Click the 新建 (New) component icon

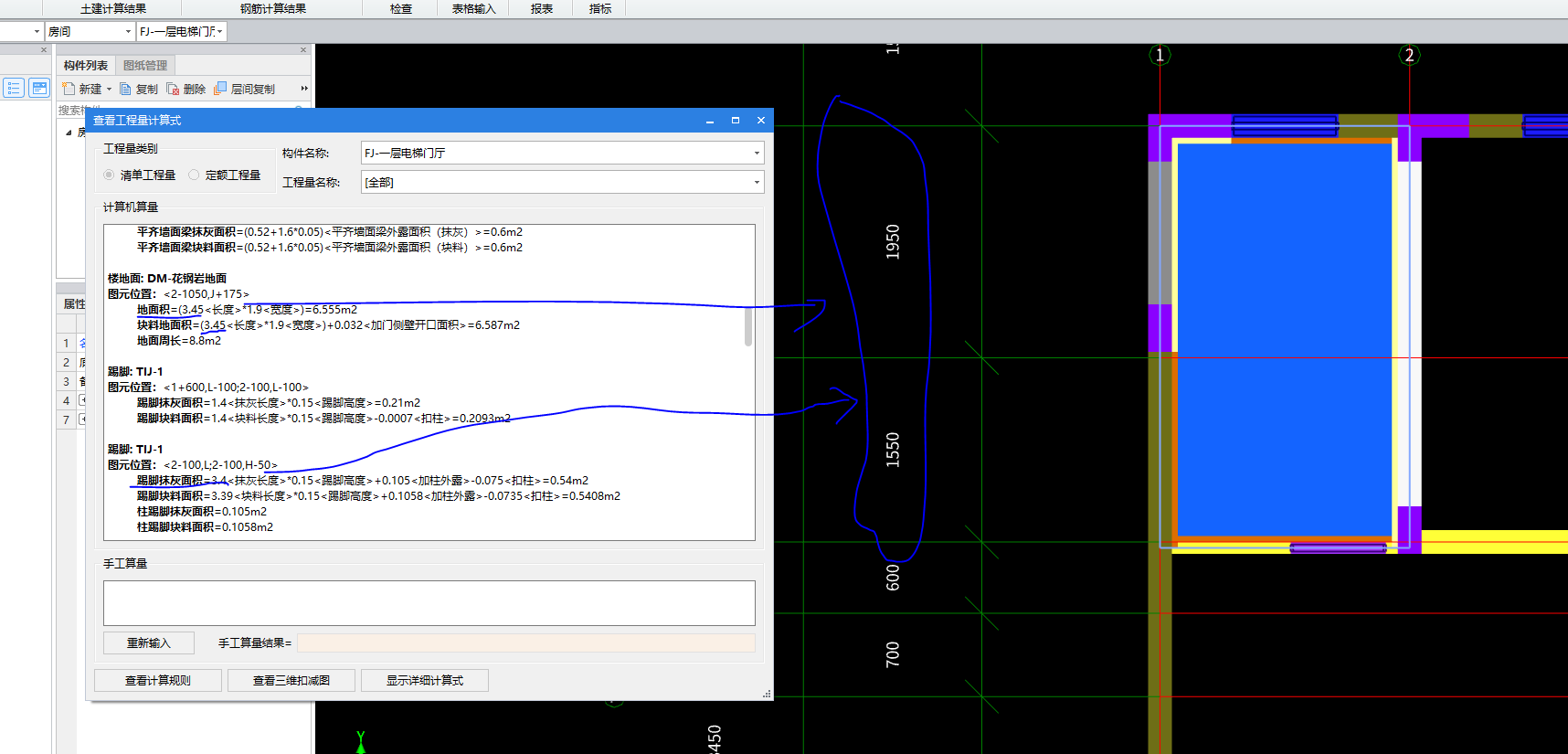click(69, 89)
